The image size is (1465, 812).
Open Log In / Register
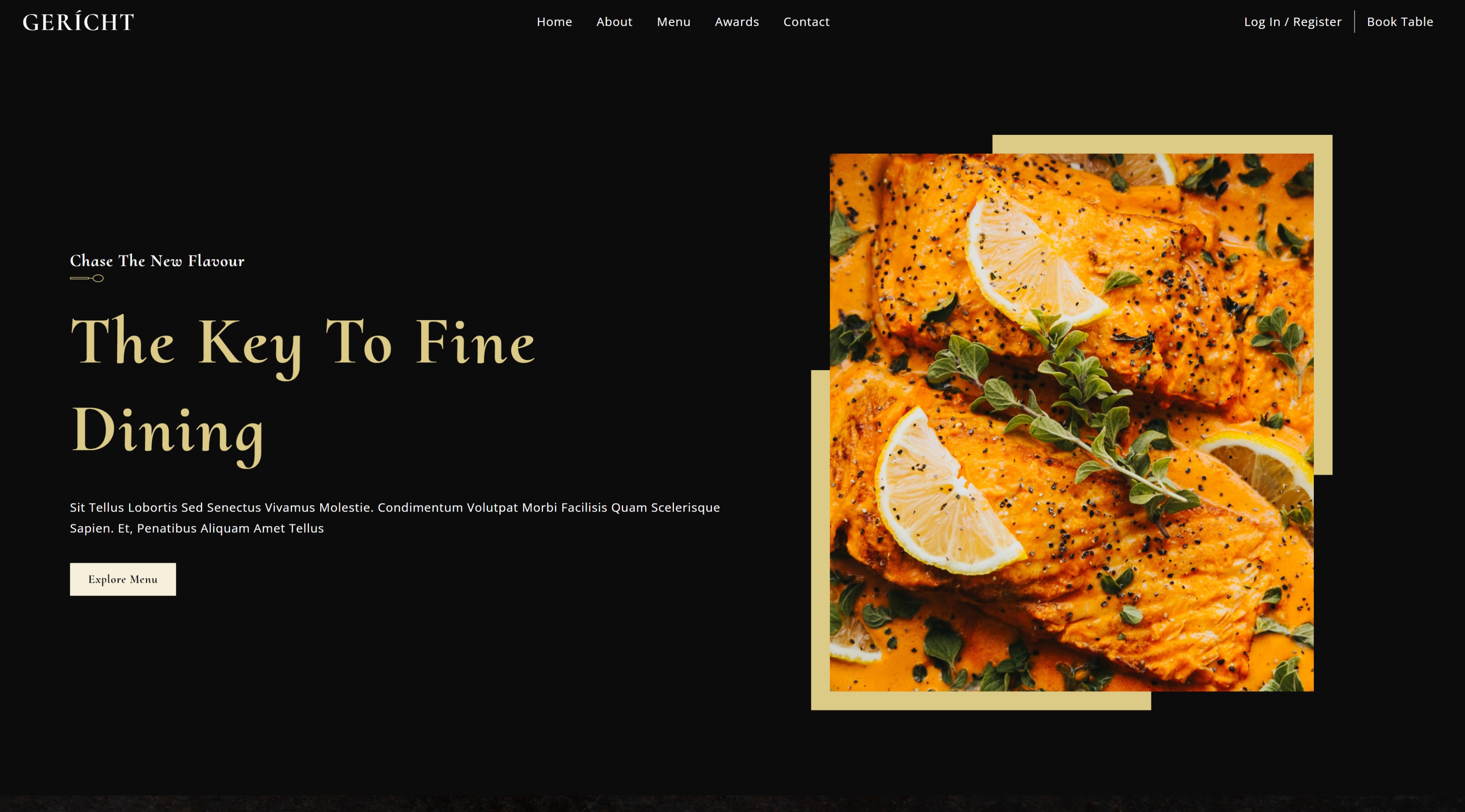tap(1292, 22)
